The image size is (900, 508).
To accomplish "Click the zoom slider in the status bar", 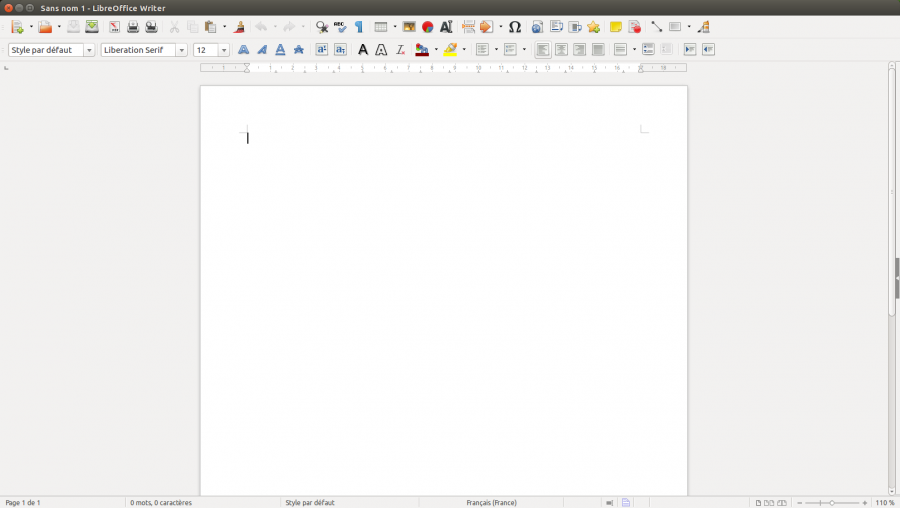I will (x=831, y=502).
